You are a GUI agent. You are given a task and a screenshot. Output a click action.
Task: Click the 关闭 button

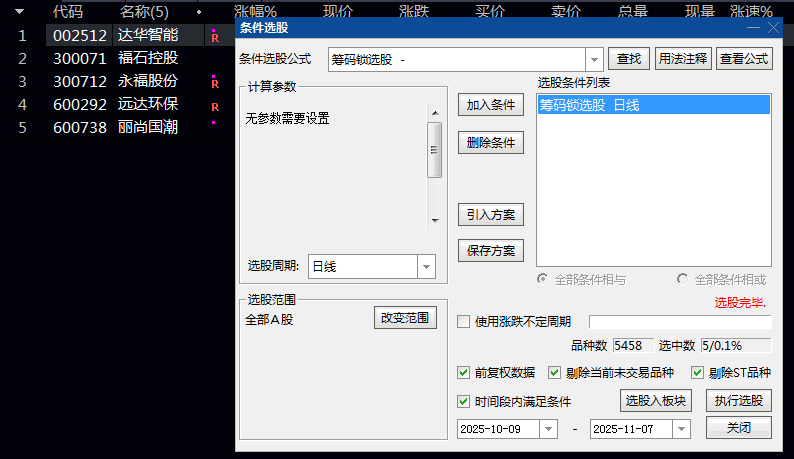pyautogui.click(x=739, y=428)
